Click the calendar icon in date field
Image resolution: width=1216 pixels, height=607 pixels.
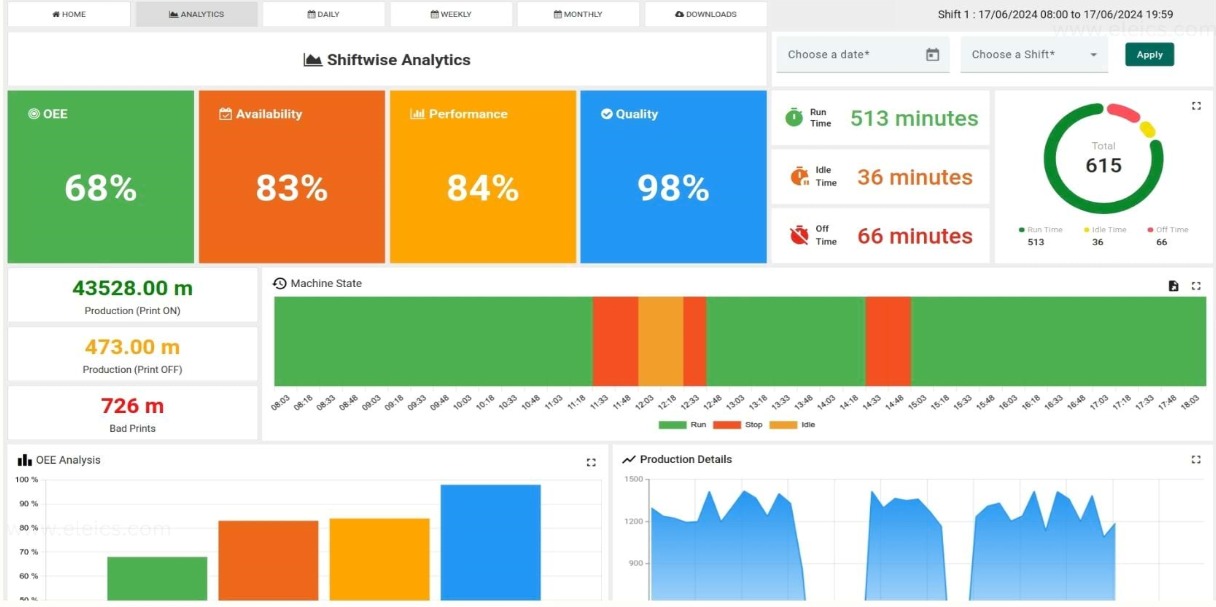[x=932, y=55]
